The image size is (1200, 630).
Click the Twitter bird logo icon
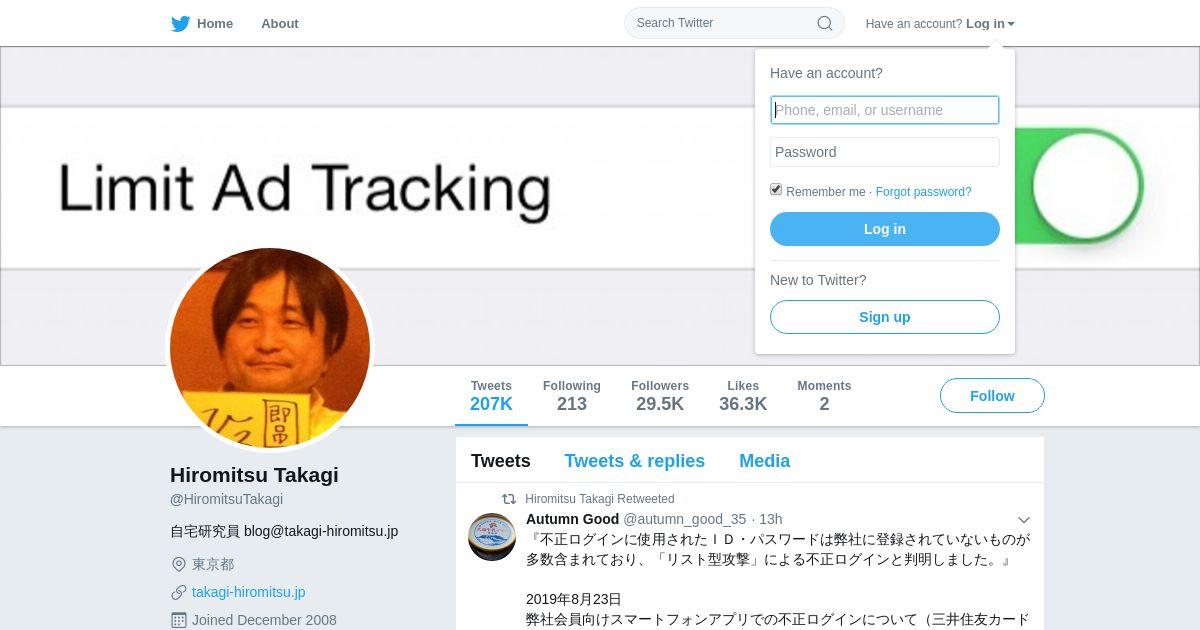coord(180,24)
